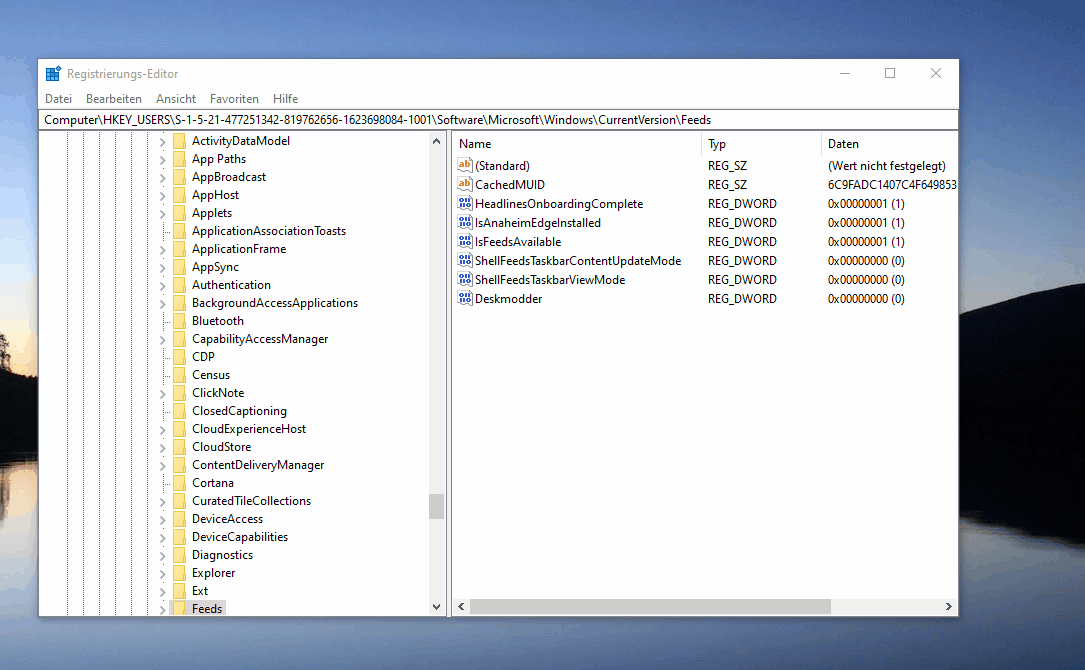Select the ShellFeedsTaskbarViewMode value name
This screenshot has width=1085, height=670.
(x=550, y=280)
